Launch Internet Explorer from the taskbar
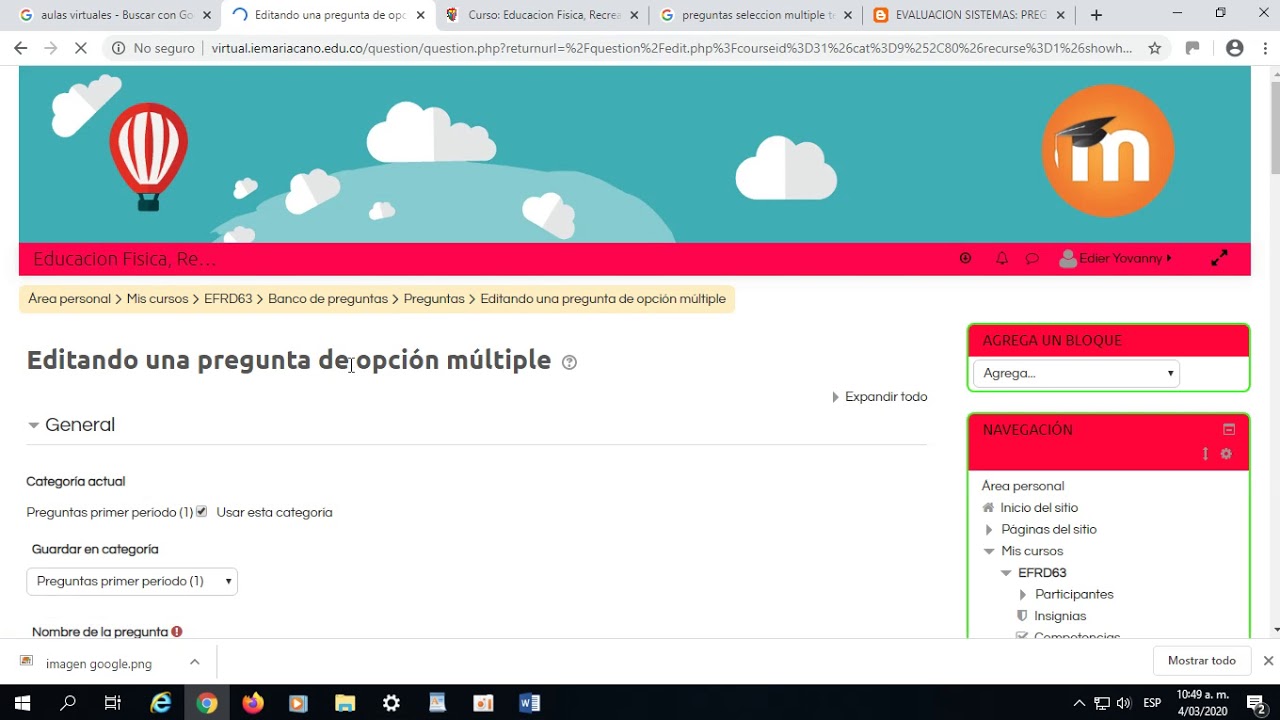This screenshot has width=1280, height=720. tap(161, 703)
